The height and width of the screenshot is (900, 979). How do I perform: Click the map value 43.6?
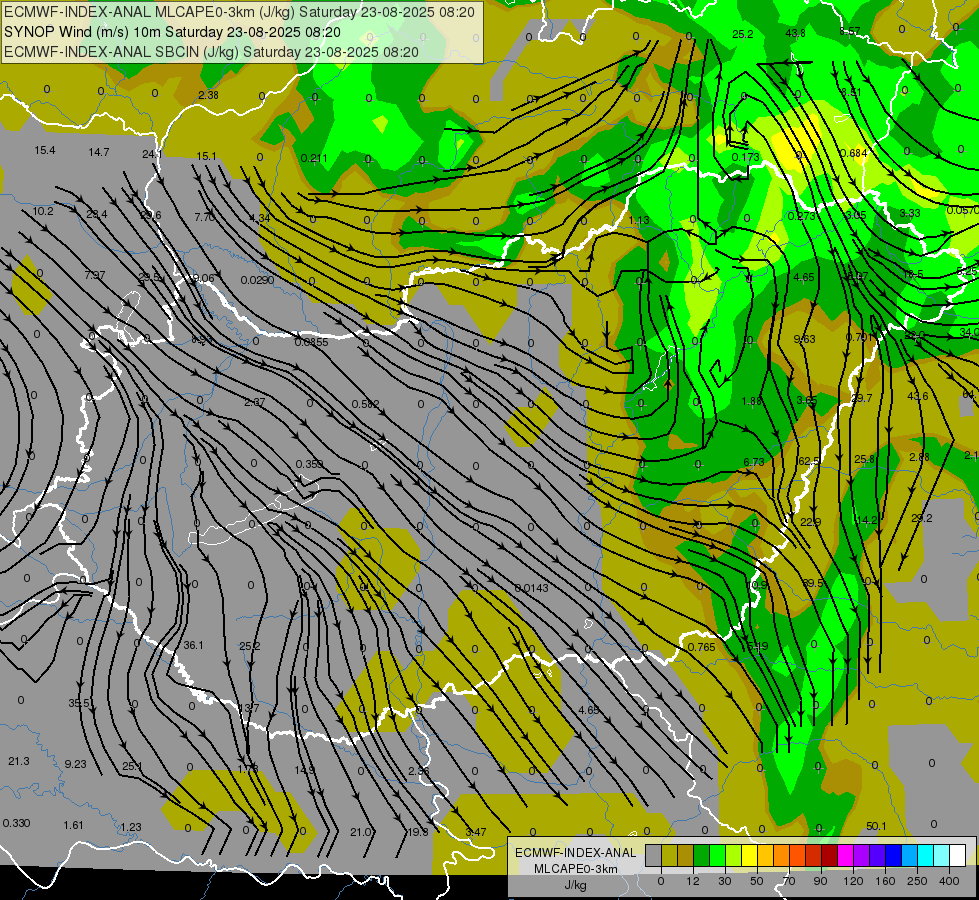click(x=918, y=397)
